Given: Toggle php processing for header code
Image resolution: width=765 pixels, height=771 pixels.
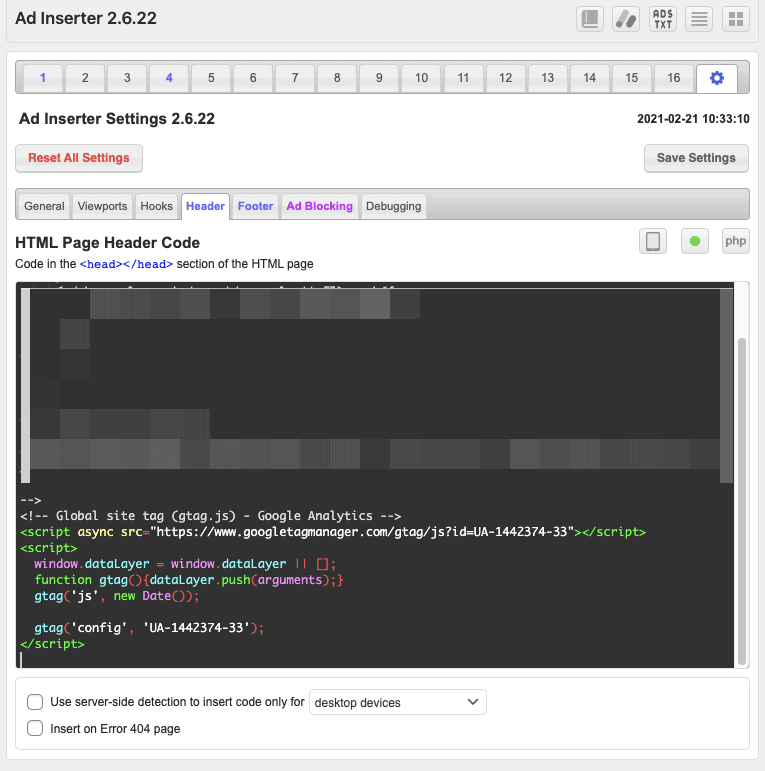Looking at the screenshot, I should 736,241.
